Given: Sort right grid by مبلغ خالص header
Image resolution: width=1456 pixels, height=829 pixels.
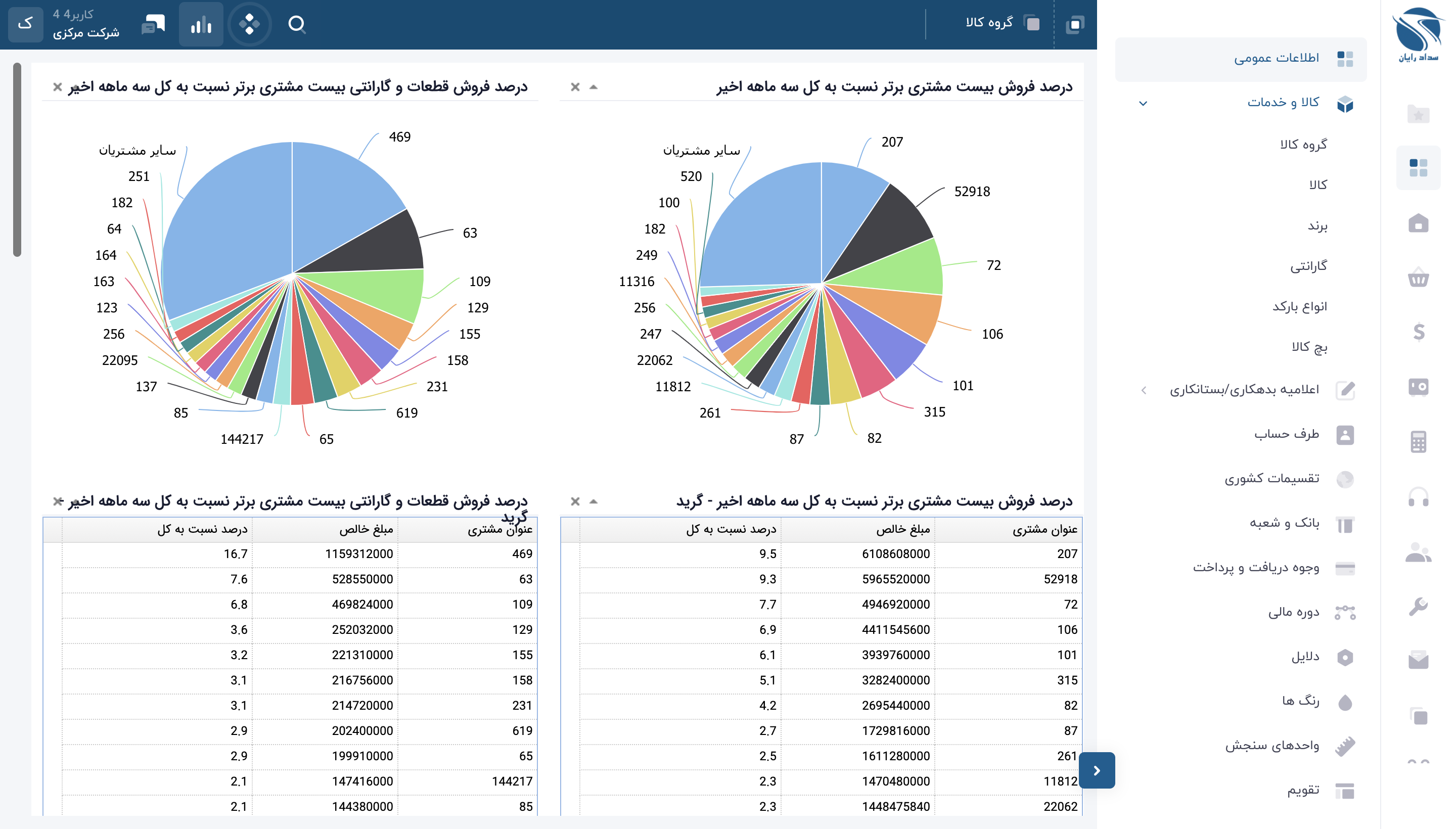Looking at the screenshot, I should point(857,530).
